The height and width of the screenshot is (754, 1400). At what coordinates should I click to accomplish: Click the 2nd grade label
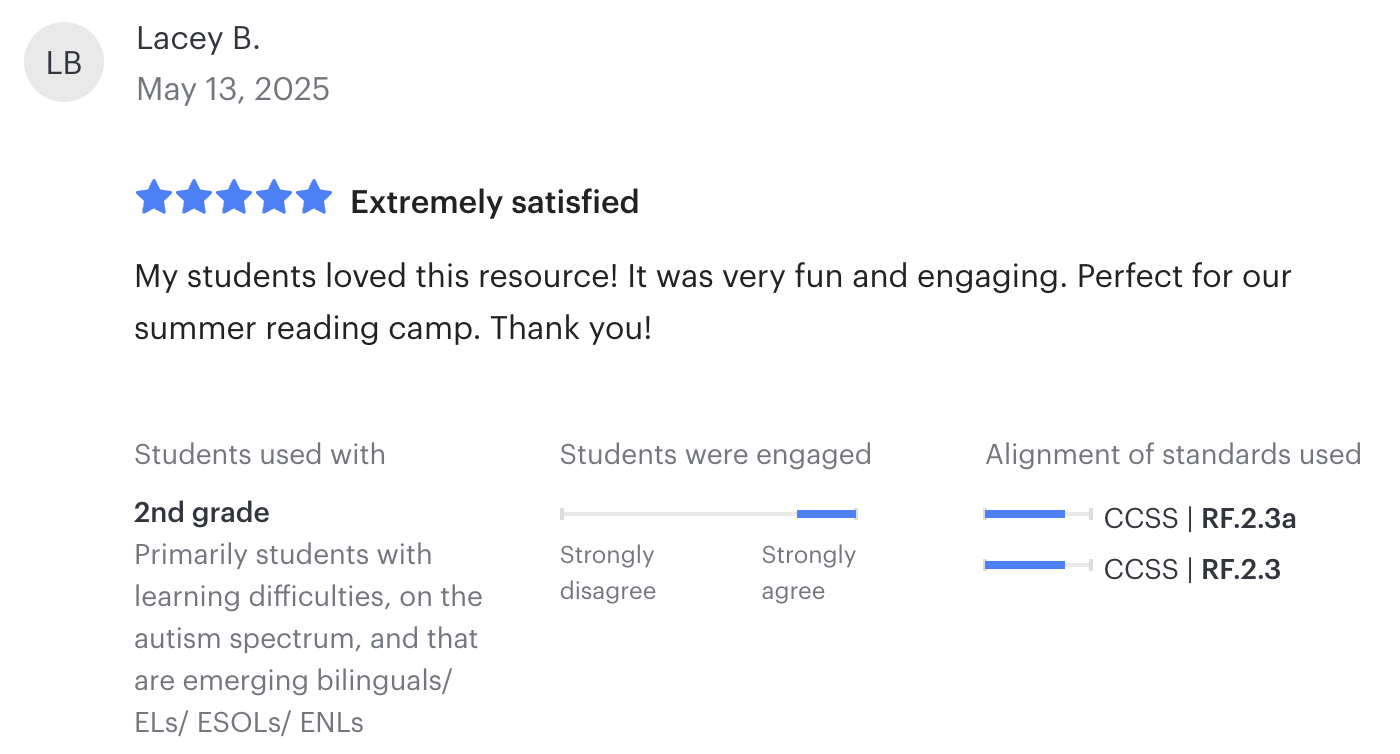click(x=202, y=513)
